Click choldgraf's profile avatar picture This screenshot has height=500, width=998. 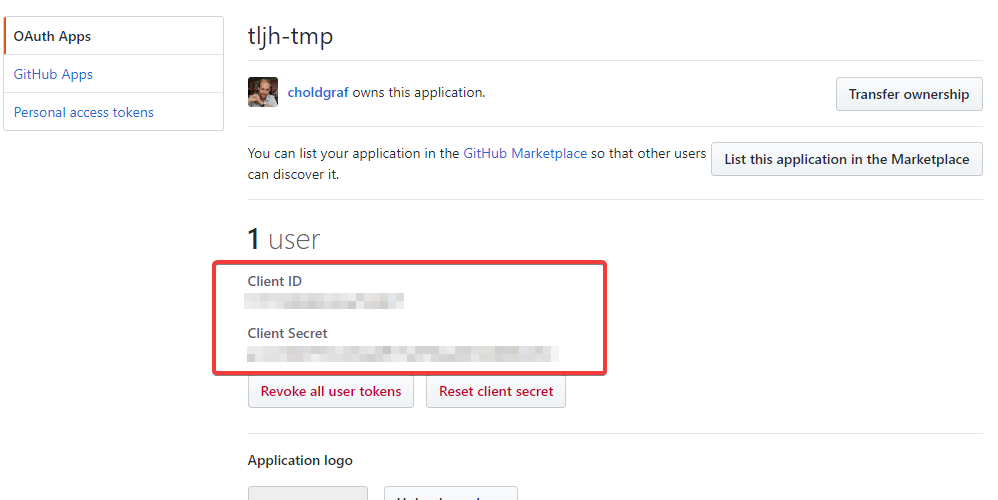point(263,92)
